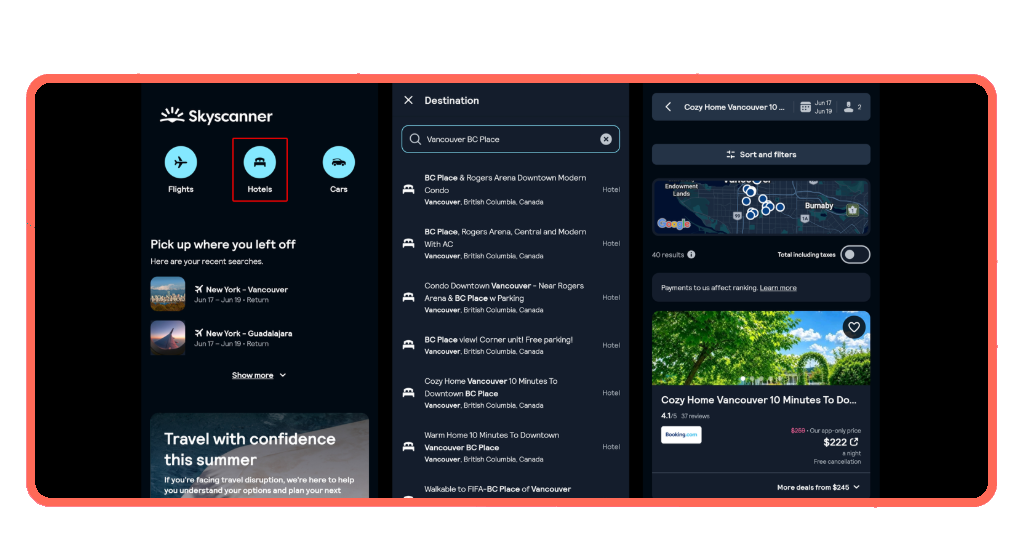Close the Destination panel with X
The width and height of the screenshot is (1024, 536).
tap(408, 100)
